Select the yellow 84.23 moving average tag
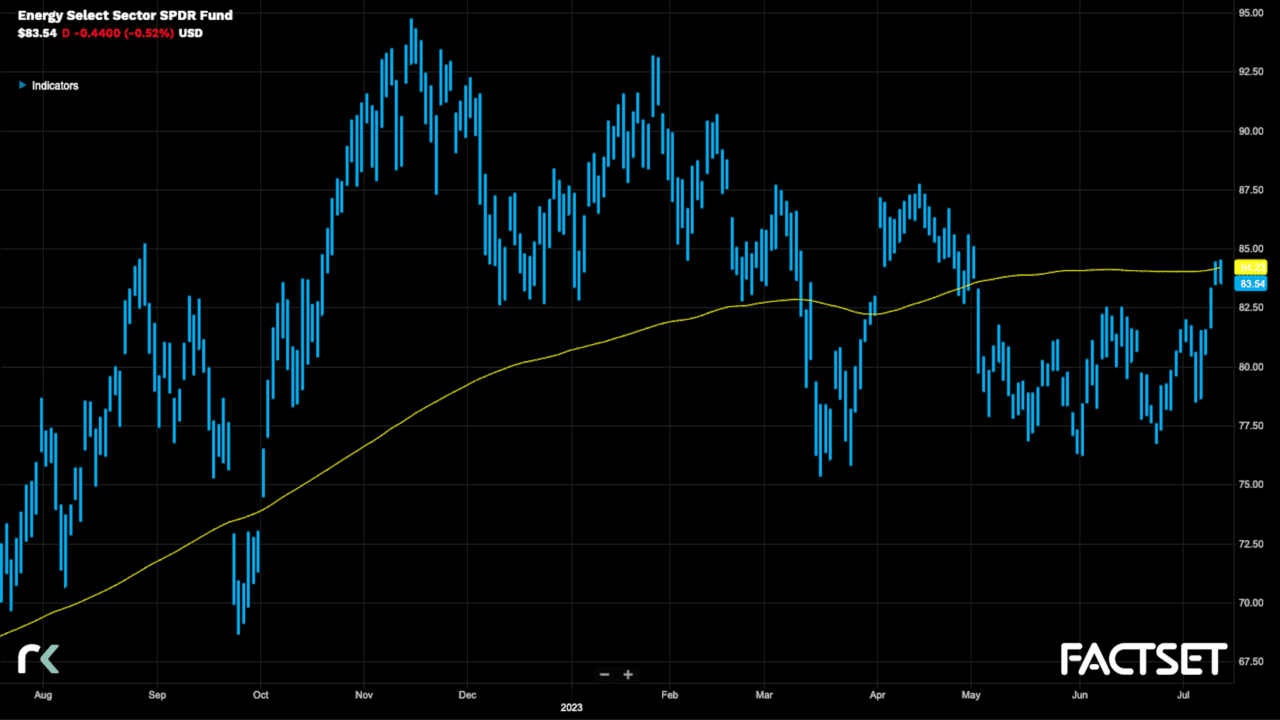This screenshot has width=1280, height=720. tap(1252, 267)
